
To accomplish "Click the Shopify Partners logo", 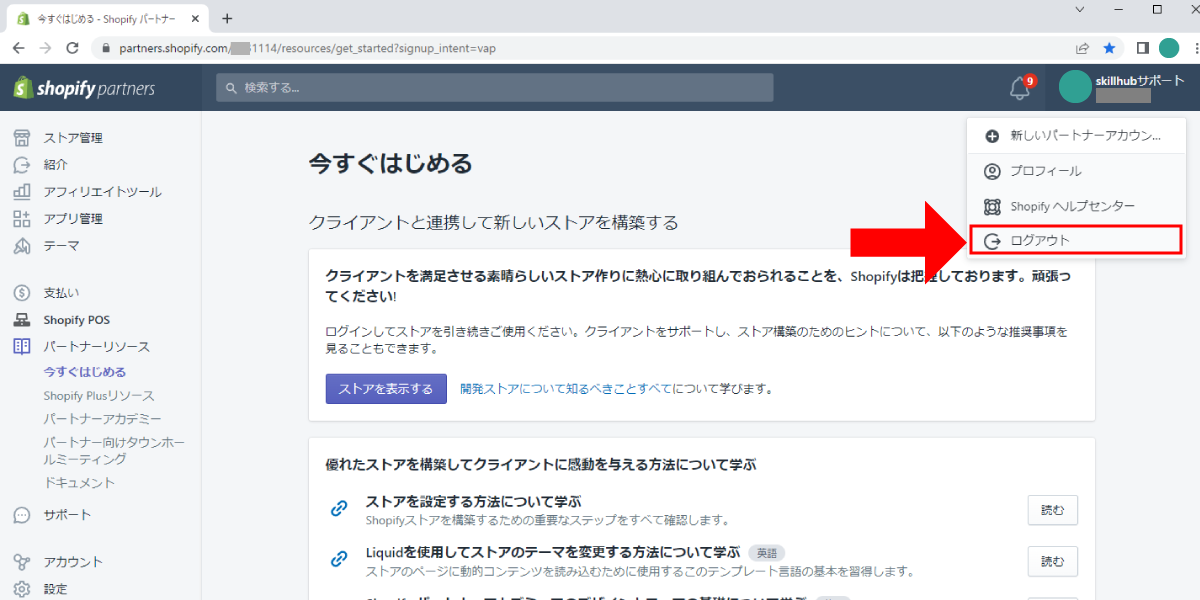I will tap(84, 88).
